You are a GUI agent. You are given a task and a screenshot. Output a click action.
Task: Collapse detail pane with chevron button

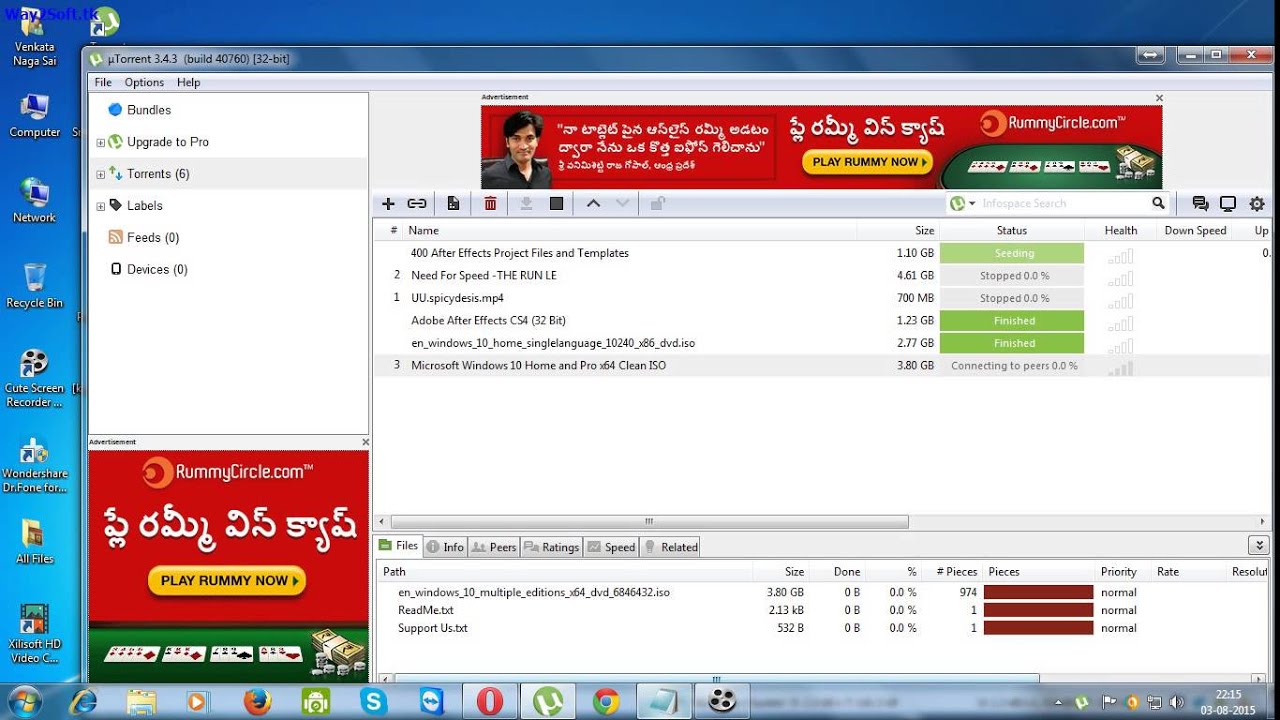click(1258, 545)
